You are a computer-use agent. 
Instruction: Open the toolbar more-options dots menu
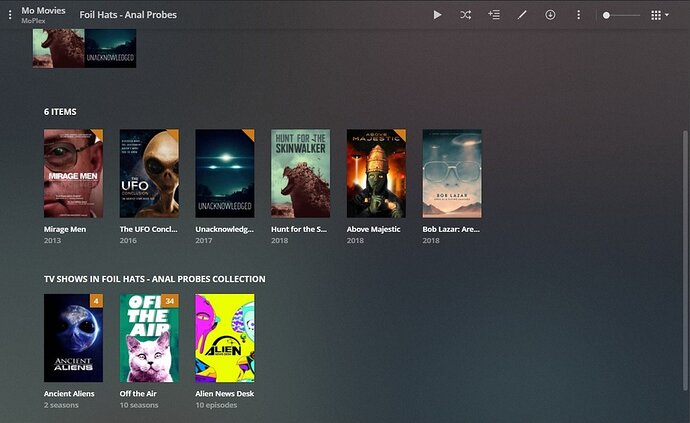click(578, 15)
